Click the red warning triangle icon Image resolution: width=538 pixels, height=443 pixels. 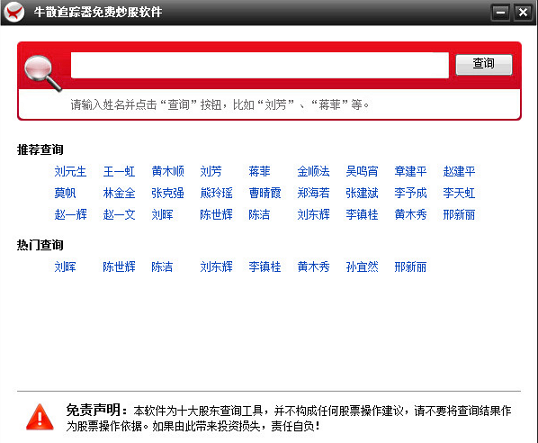40,417
